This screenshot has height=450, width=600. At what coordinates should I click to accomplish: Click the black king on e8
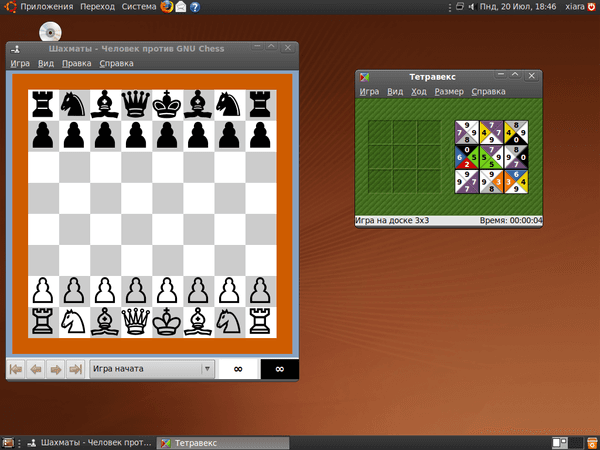pyautogui.click(x=167, y=105)
